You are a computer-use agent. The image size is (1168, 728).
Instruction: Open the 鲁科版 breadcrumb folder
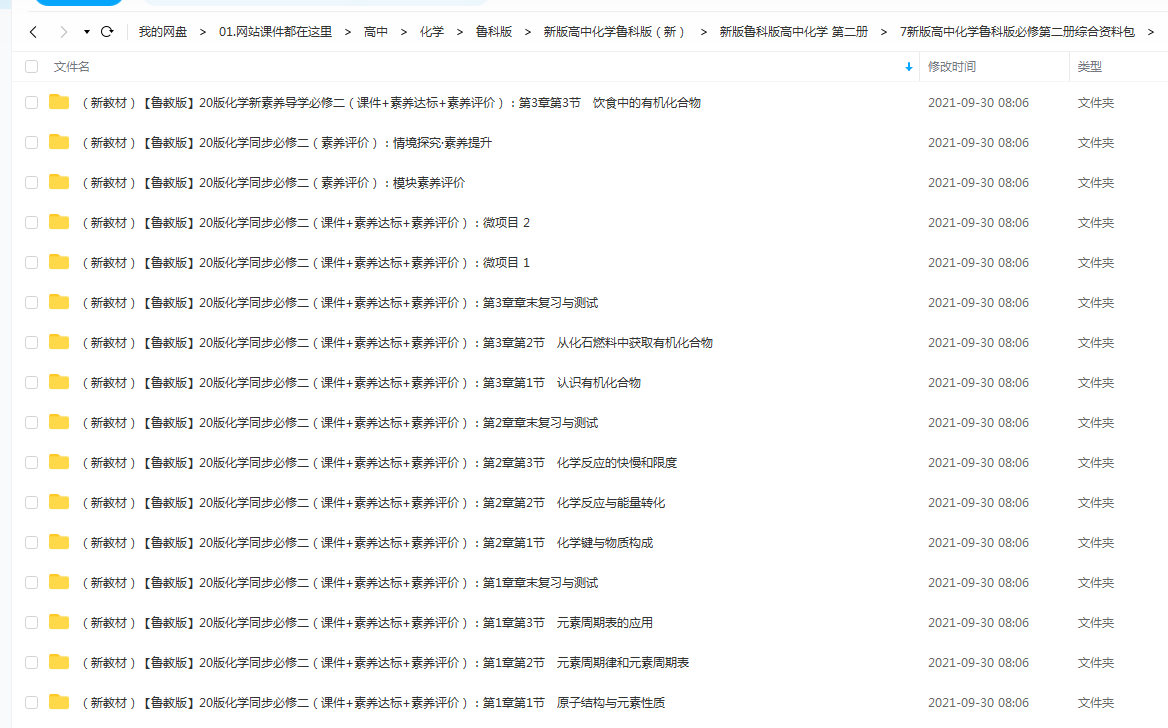pyautogui.click(x=494, y=32)
